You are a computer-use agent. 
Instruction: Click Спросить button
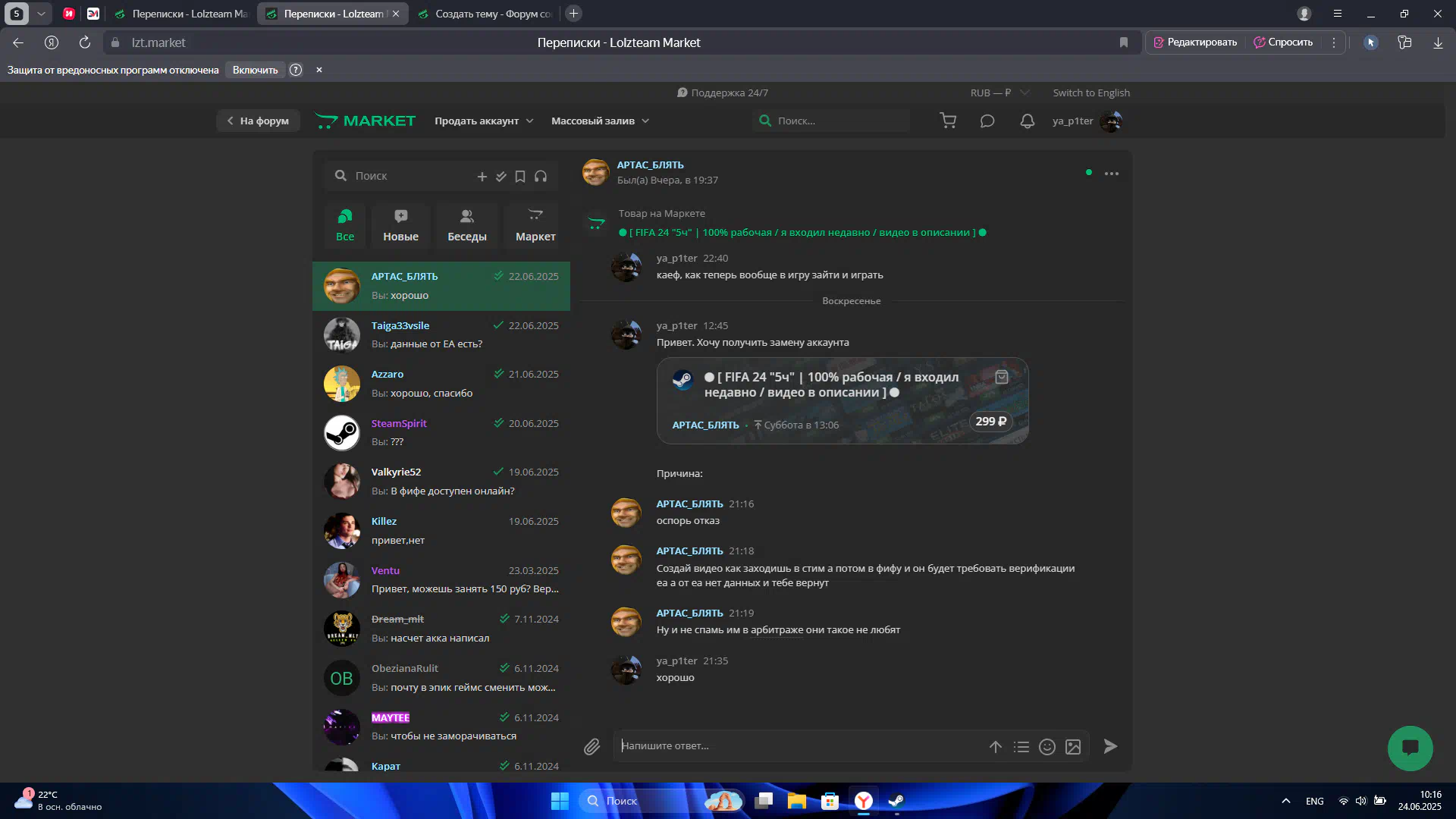[1283, 42]
